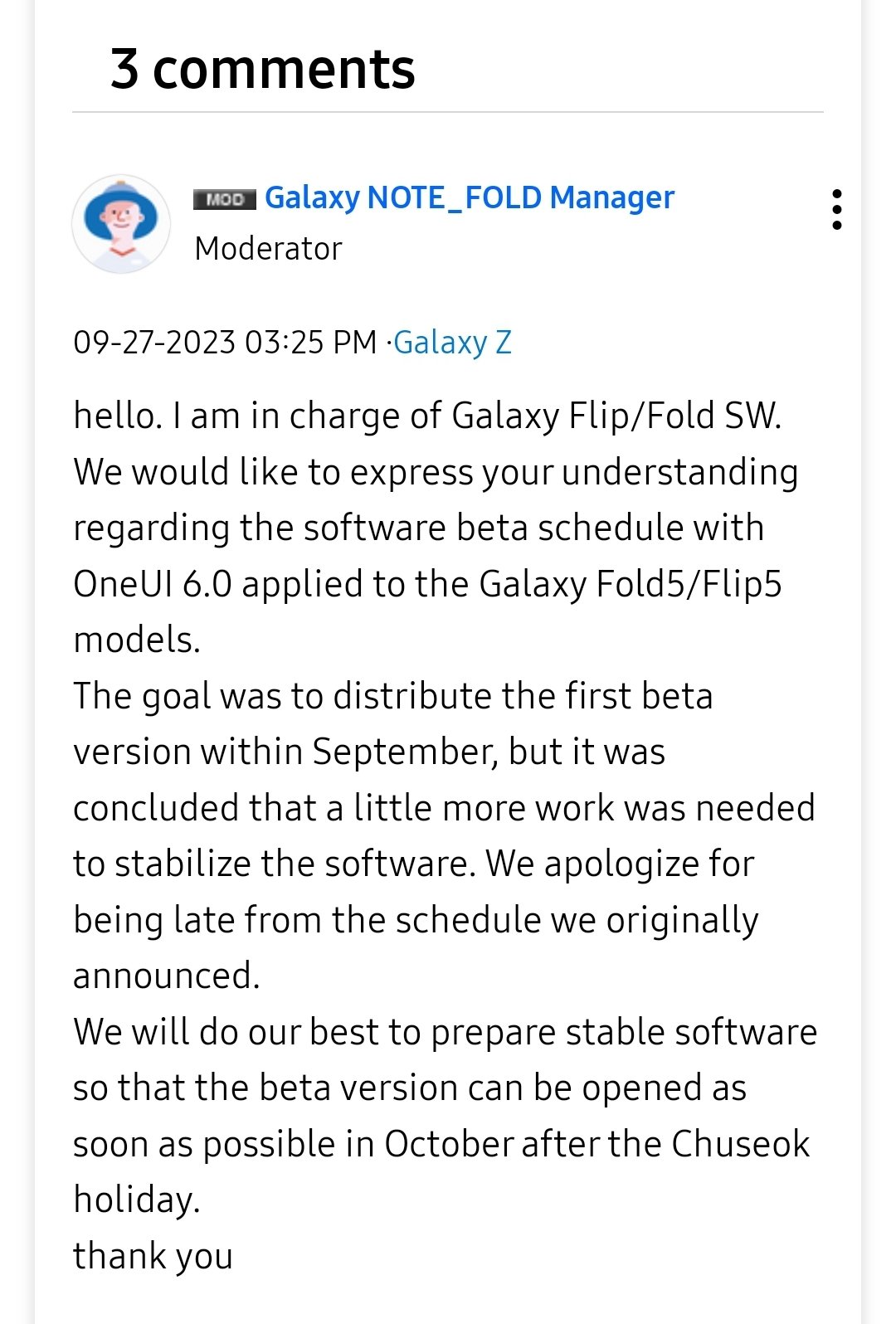Click the word "models." in the comment
The height and width of the screenshot is (1324, 896).
[137, 640]
